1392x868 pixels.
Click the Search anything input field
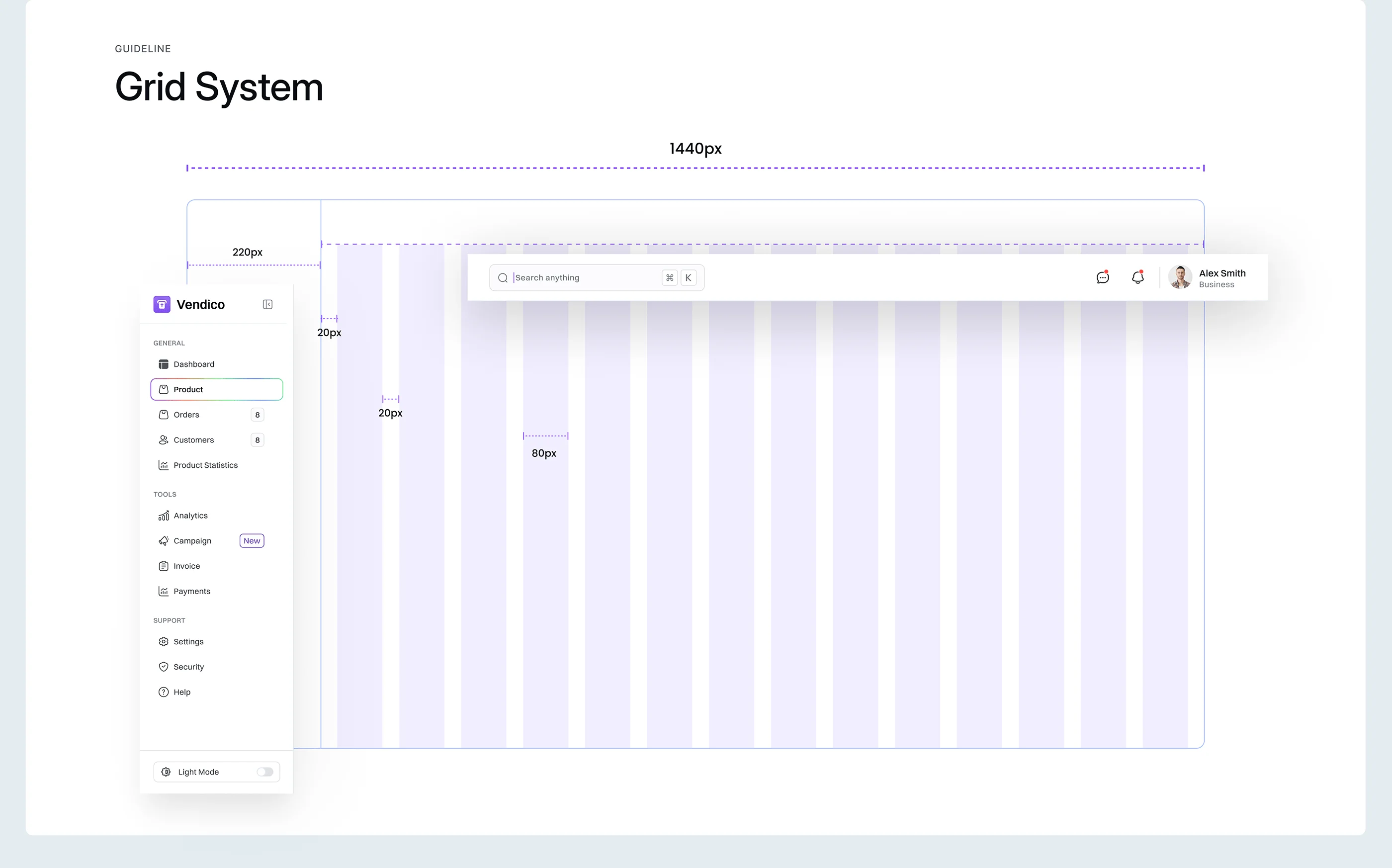pyautogui.click(x=586, y=278)
